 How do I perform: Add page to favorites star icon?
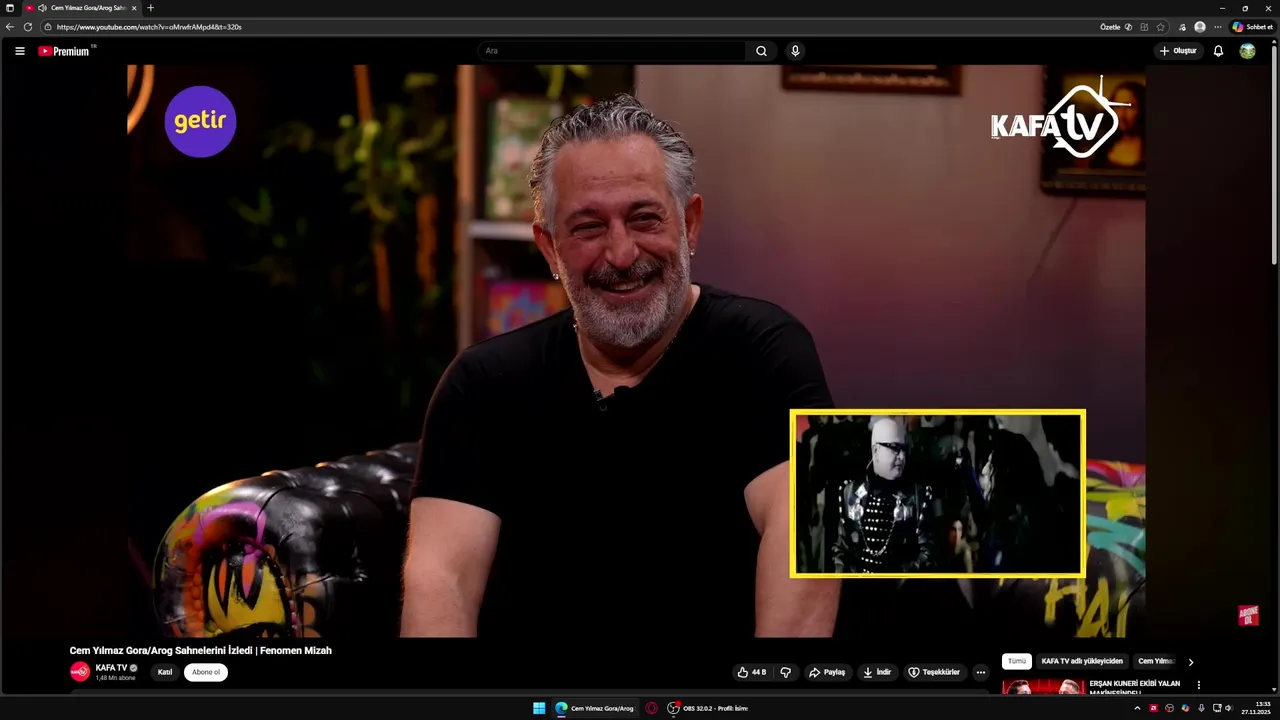tap(1160, 27)
